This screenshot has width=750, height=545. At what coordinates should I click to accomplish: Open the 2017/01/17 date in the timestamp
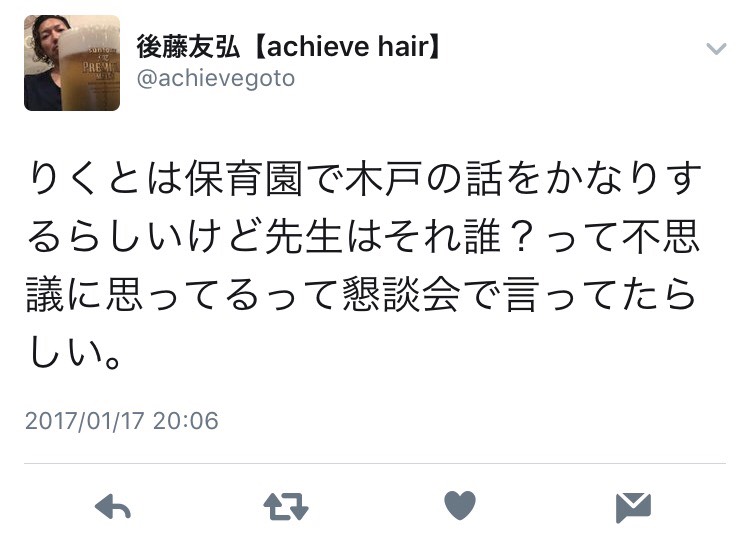tap(85, 421)
